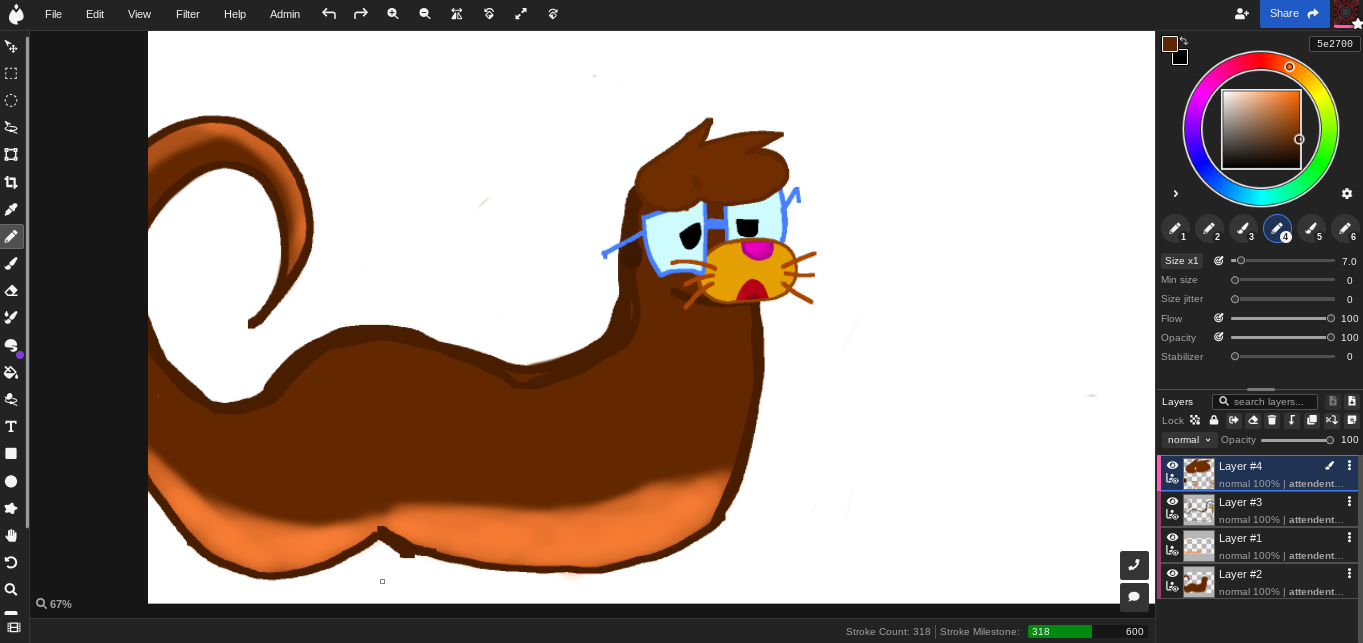Click the blue Share button
1363x643 pixels.
1294,14
